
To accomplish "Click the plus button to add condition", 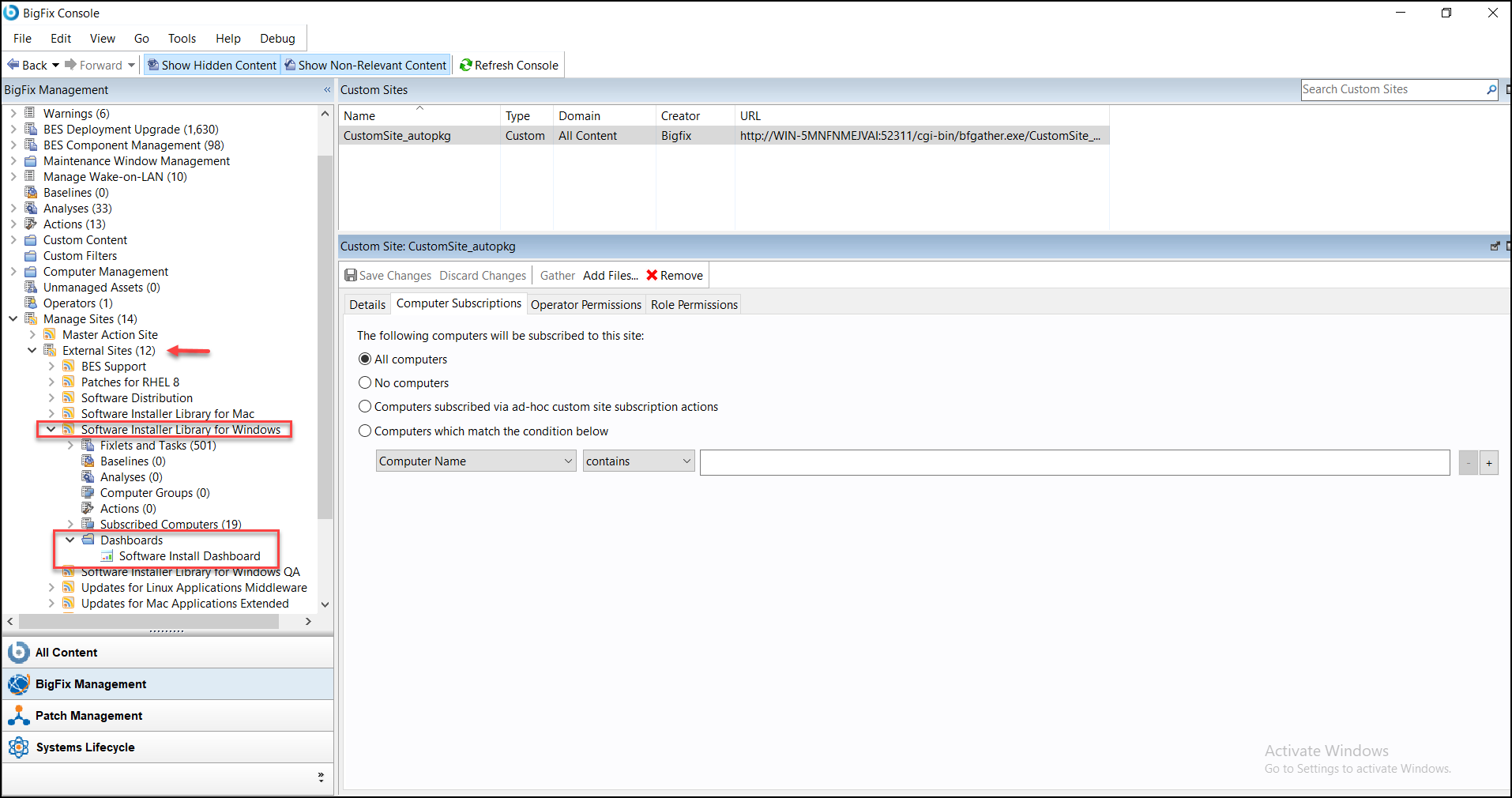I will click(x=1488, y=462).
